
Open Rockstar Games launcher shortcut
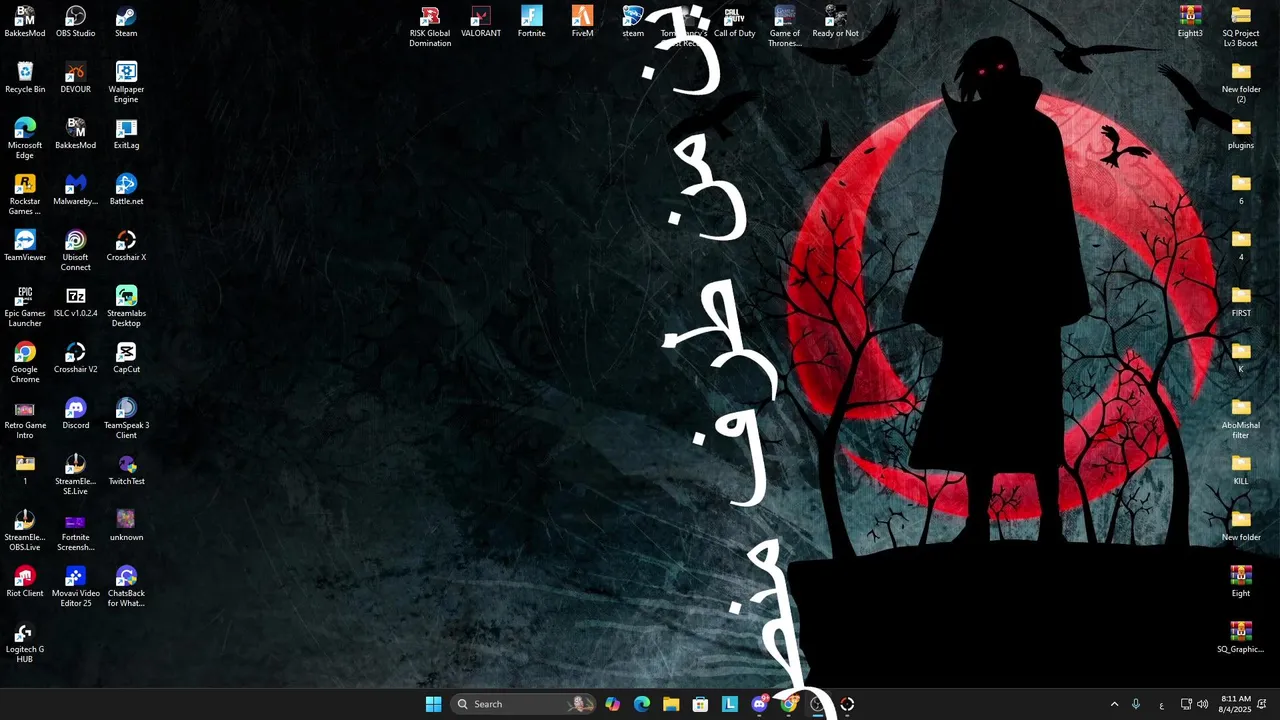(x=25, y=195)
